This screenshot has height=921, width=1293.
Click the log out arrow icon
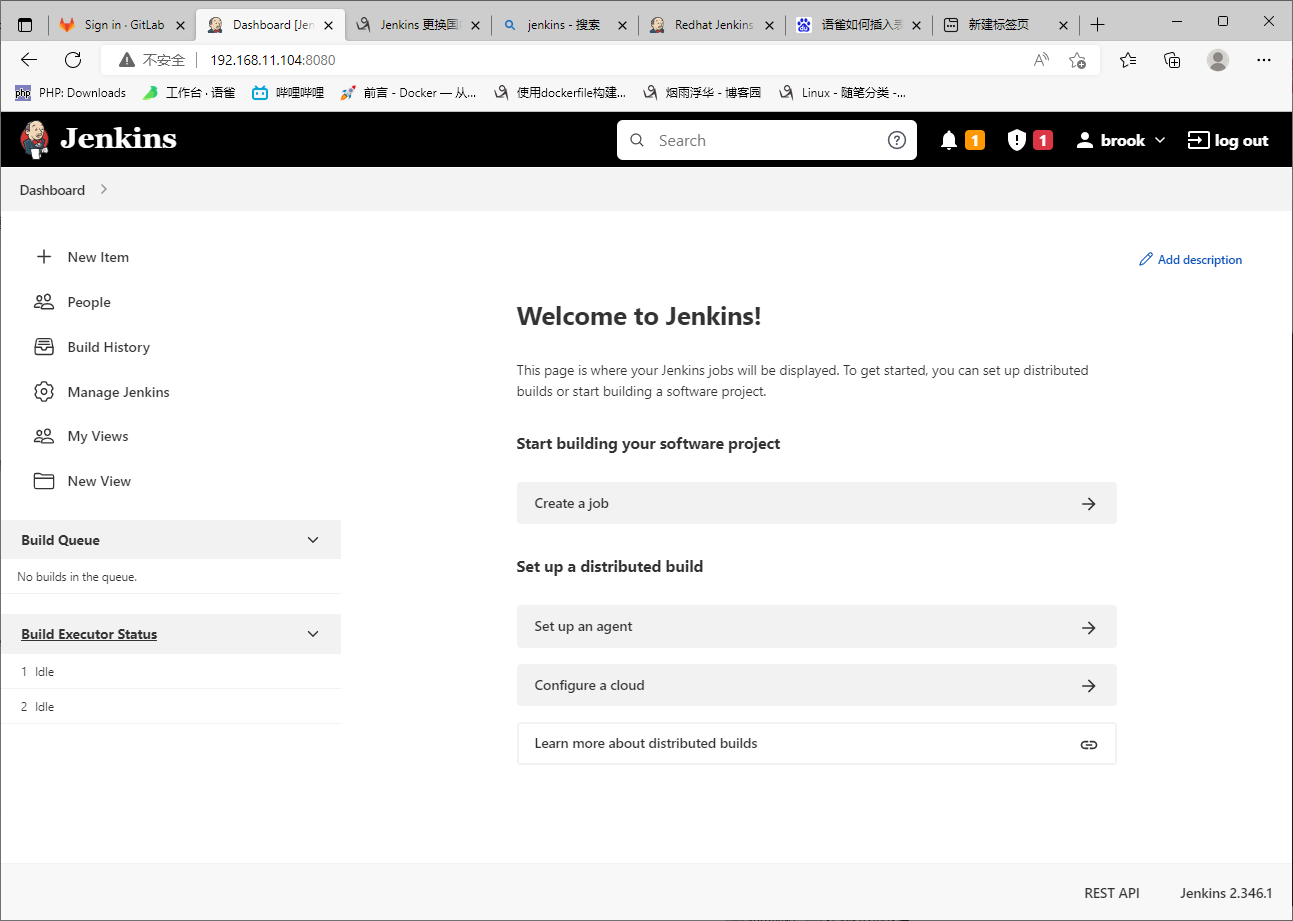click(1198, 140)
